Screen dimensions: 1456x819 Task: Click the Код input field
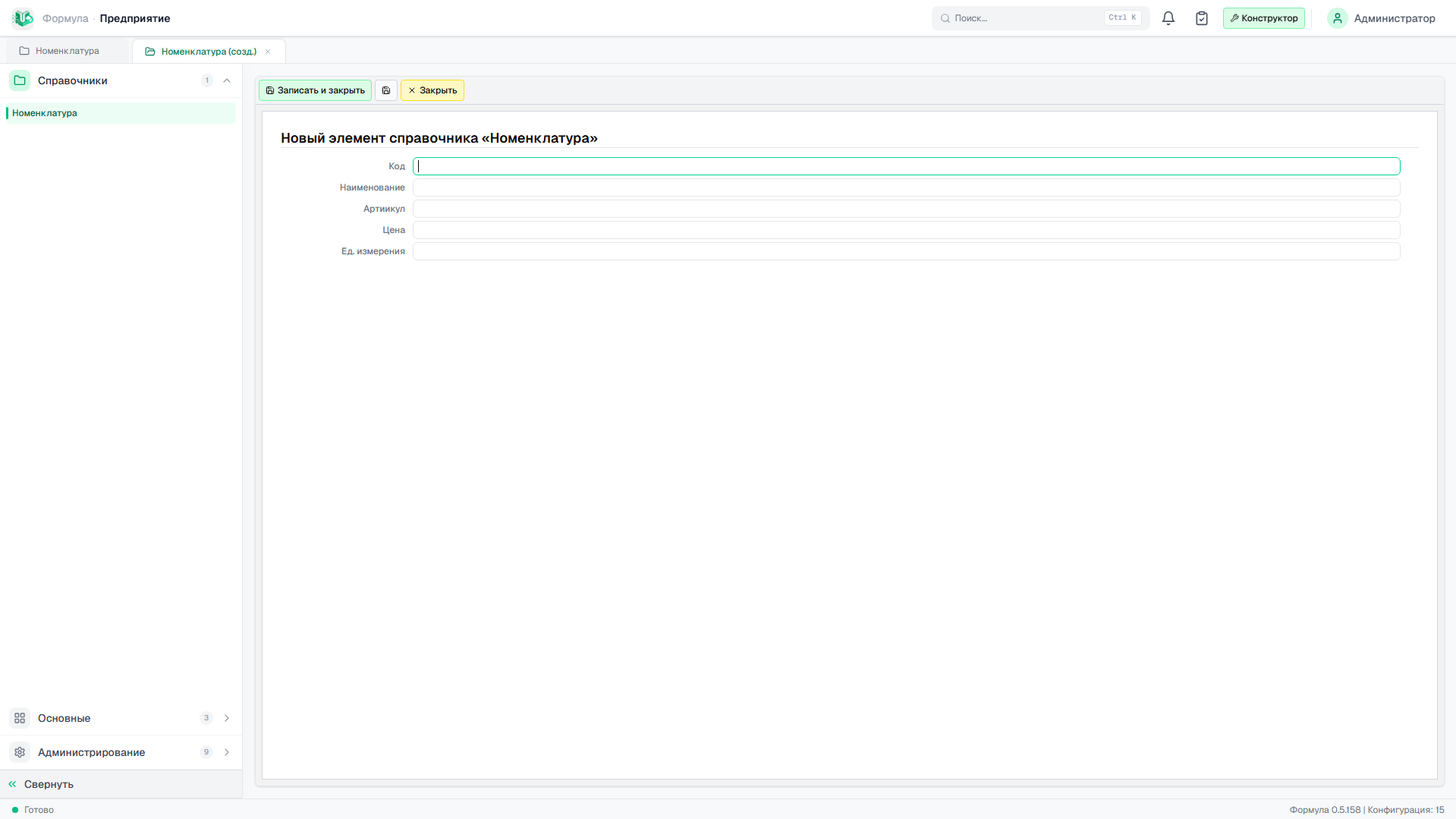906,166
